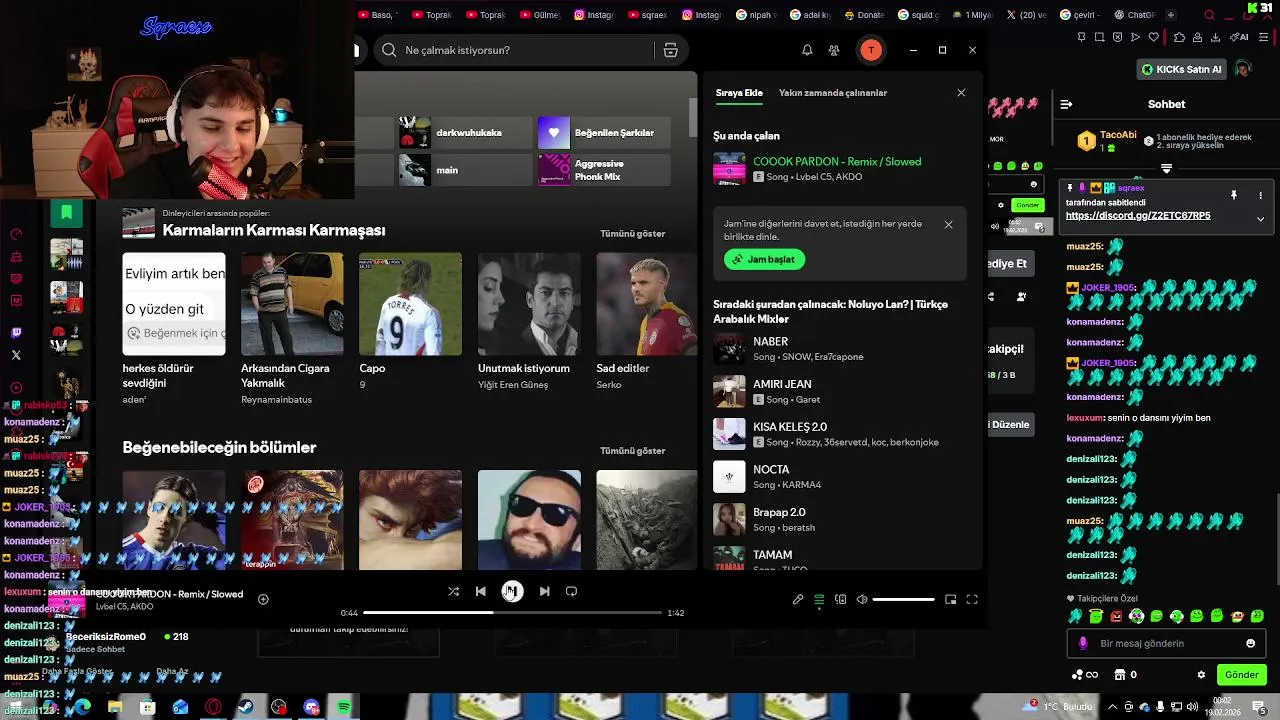Adjust the Spotify volume slider
1280x720 pixels.
pyautogui.click(x=903, y=600)
